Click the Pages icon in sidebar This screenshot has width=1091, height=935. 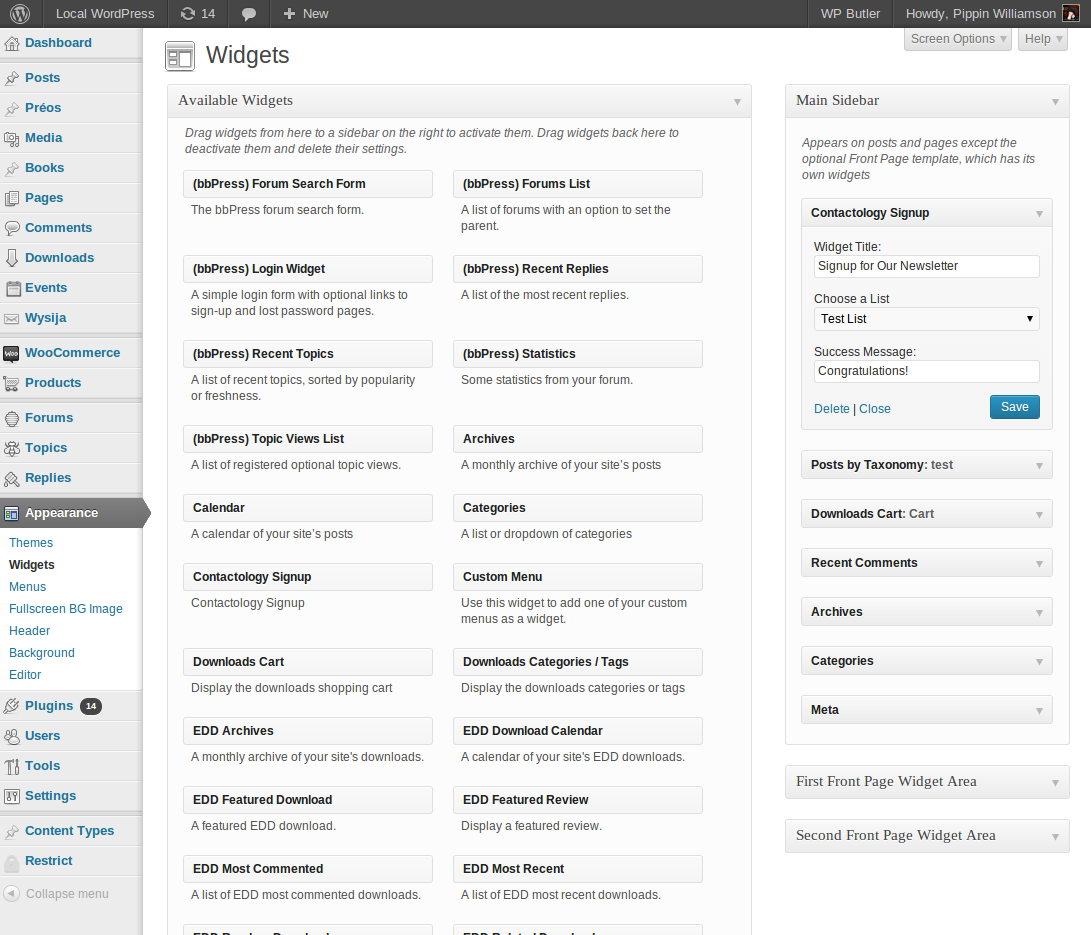(x=12, y=198)
